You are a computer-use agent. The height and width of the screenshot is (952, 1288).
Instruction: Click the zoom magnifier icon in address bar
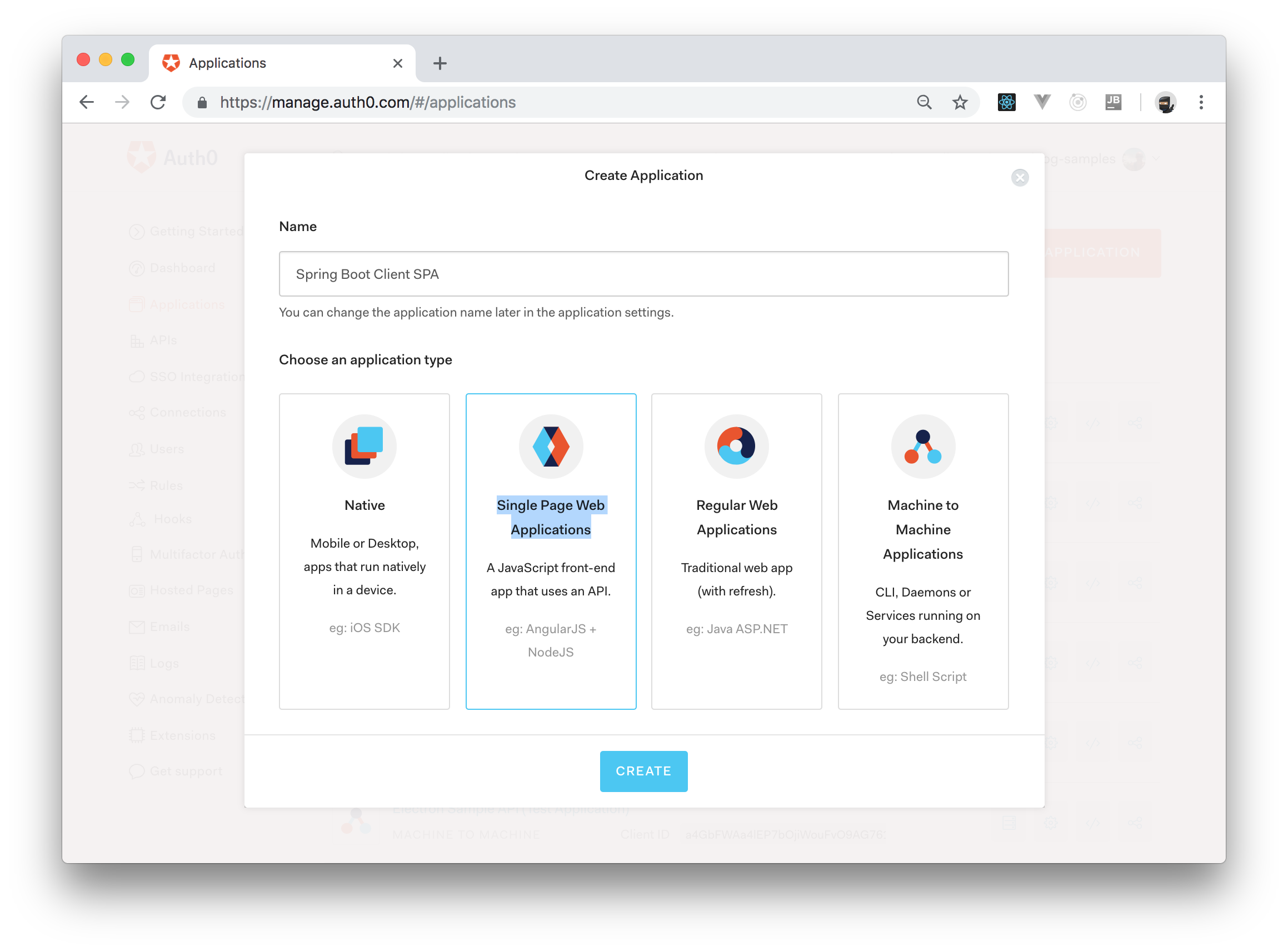(923, 103)
